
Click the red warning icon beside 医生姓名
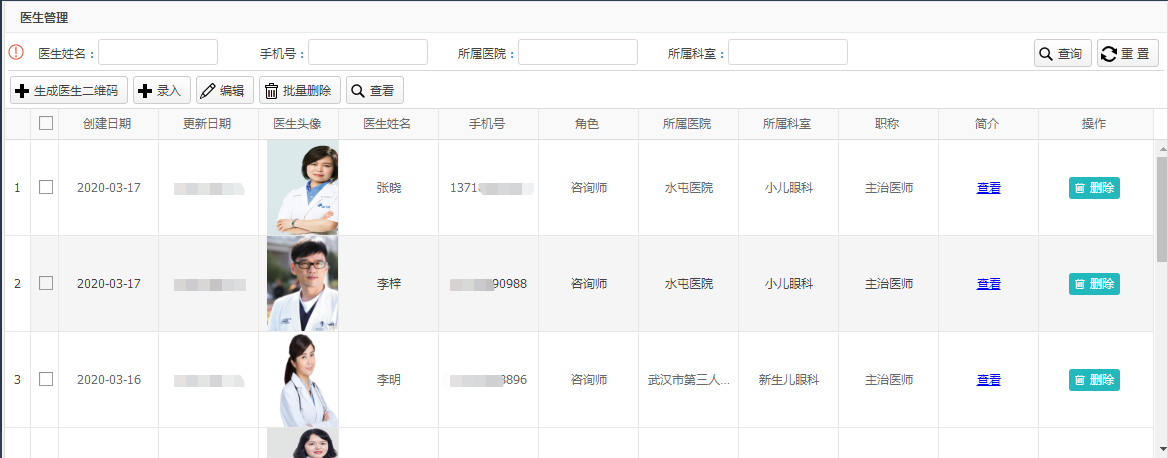click(x=16, y=52)
